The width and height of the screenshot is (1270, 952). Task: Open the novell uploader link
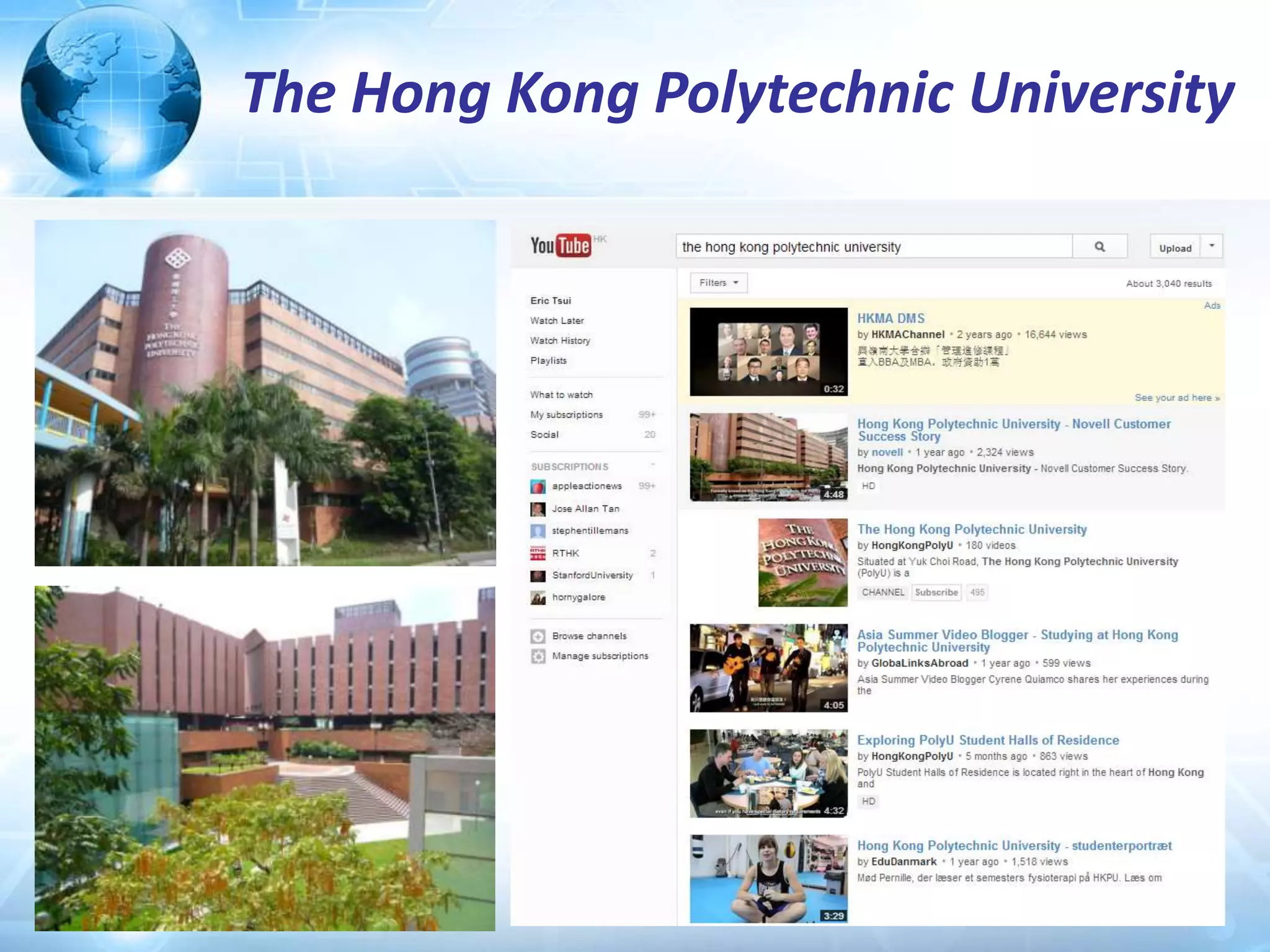[x=887, y=452]
